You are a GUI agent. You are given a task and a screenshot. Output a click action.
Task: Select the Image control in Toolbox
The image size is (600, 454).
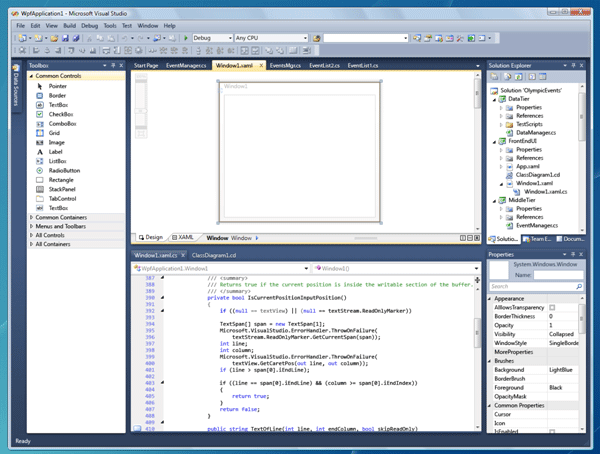pos(57,142)
